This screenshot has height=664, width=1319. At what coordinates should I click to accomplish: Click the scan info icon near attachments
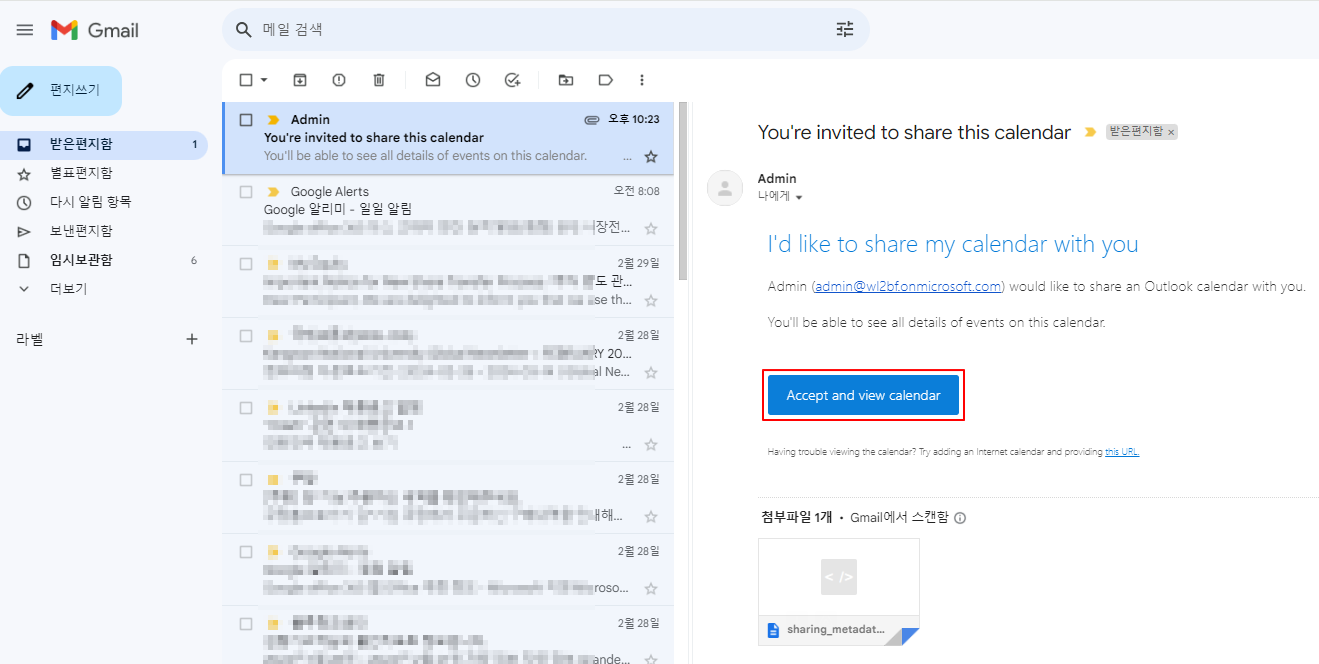pyautogui.click(x=960, y=518)
